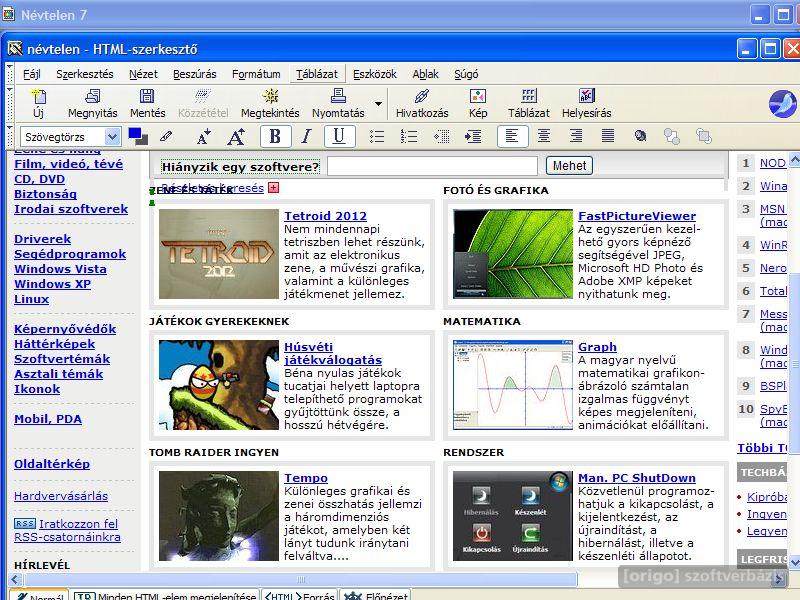Click the Új (new document) toolbar icon
This screenshot has height=600, width=800.
pos(39,104)
